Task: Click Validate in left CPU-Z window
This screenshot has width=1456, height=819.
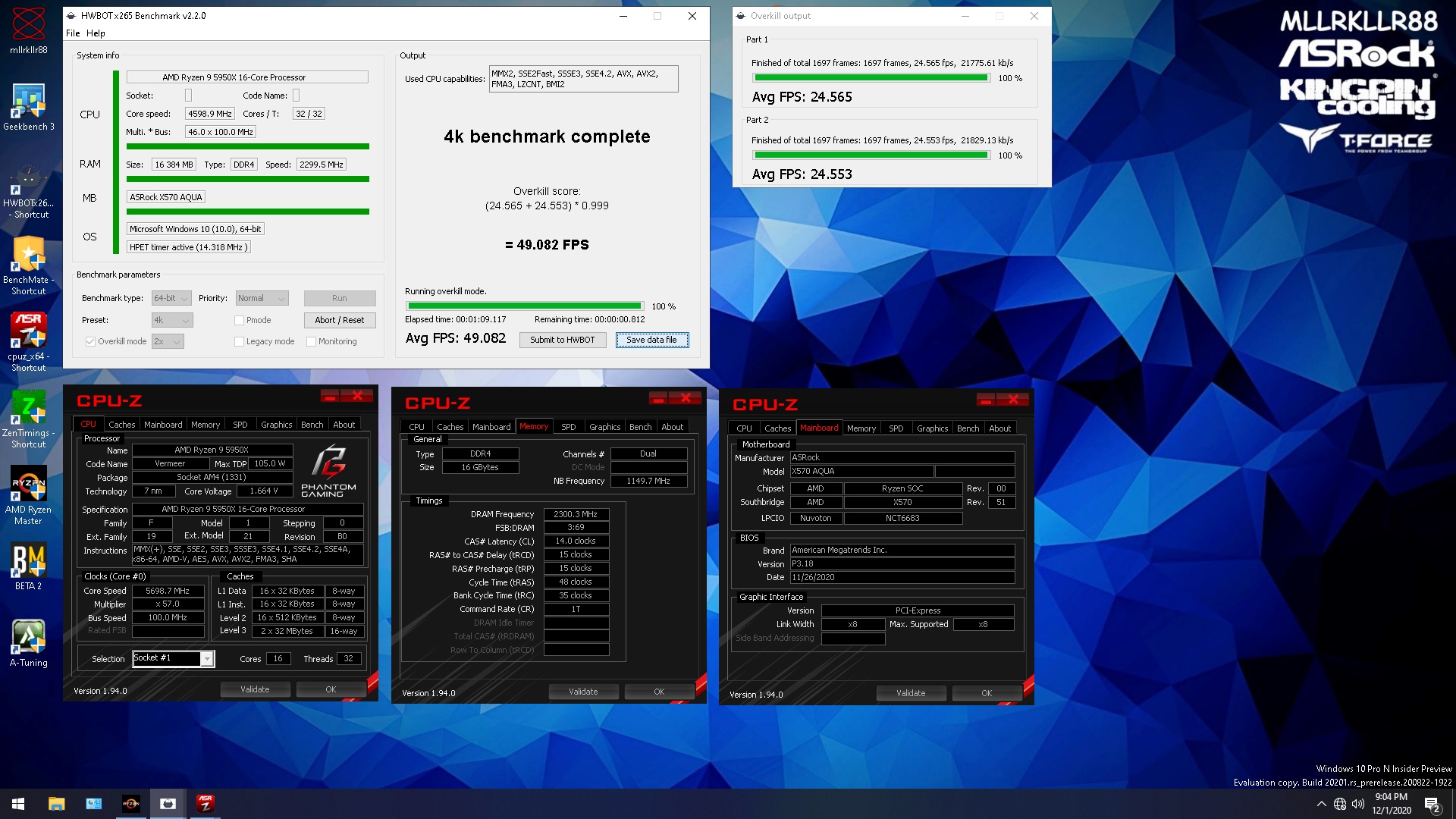Action: (255, 689)
